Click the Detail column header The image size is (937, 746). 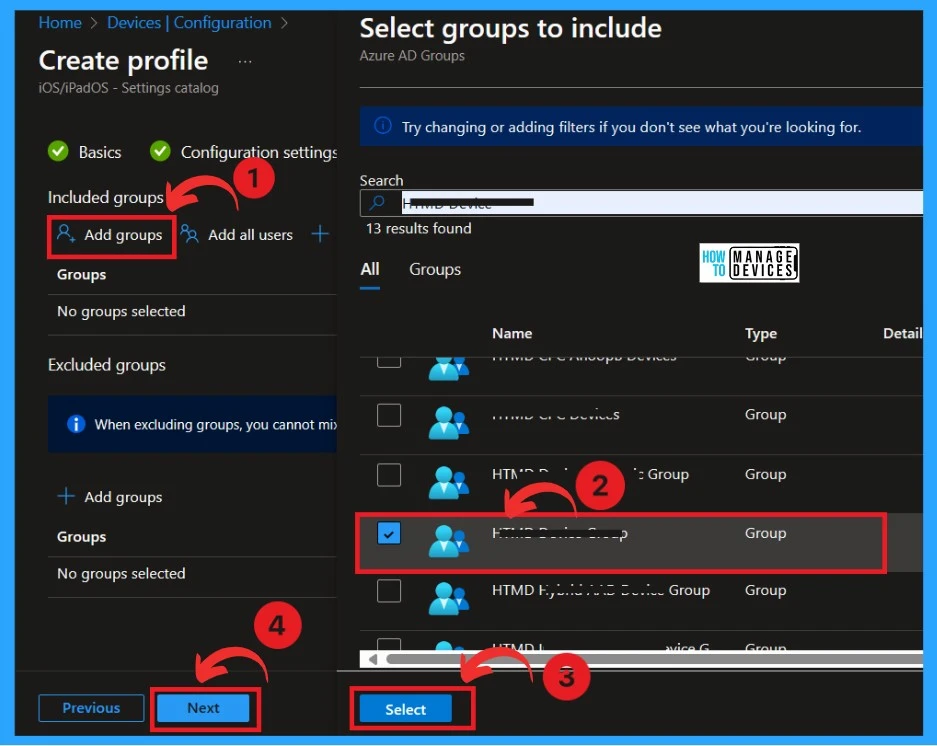coord(902,334)
